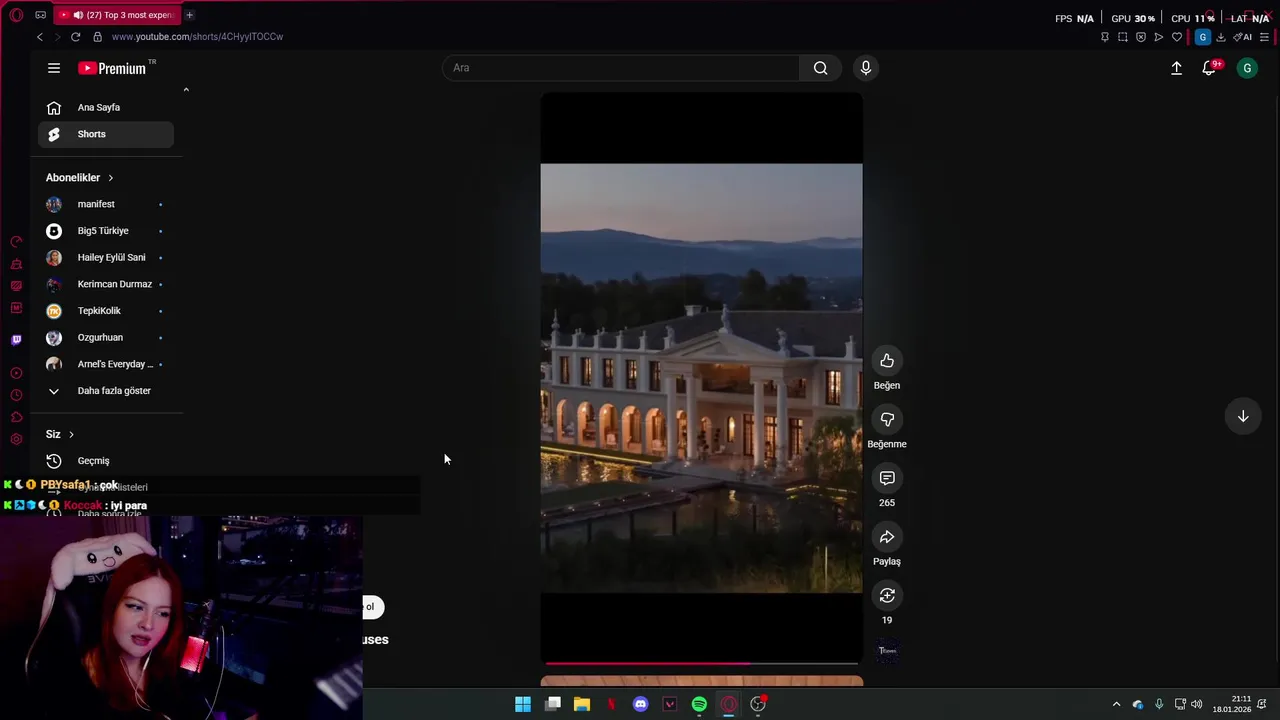Open Opera GX menu logo
This screenshot has width=1280, height=720.
pos(16,15)
